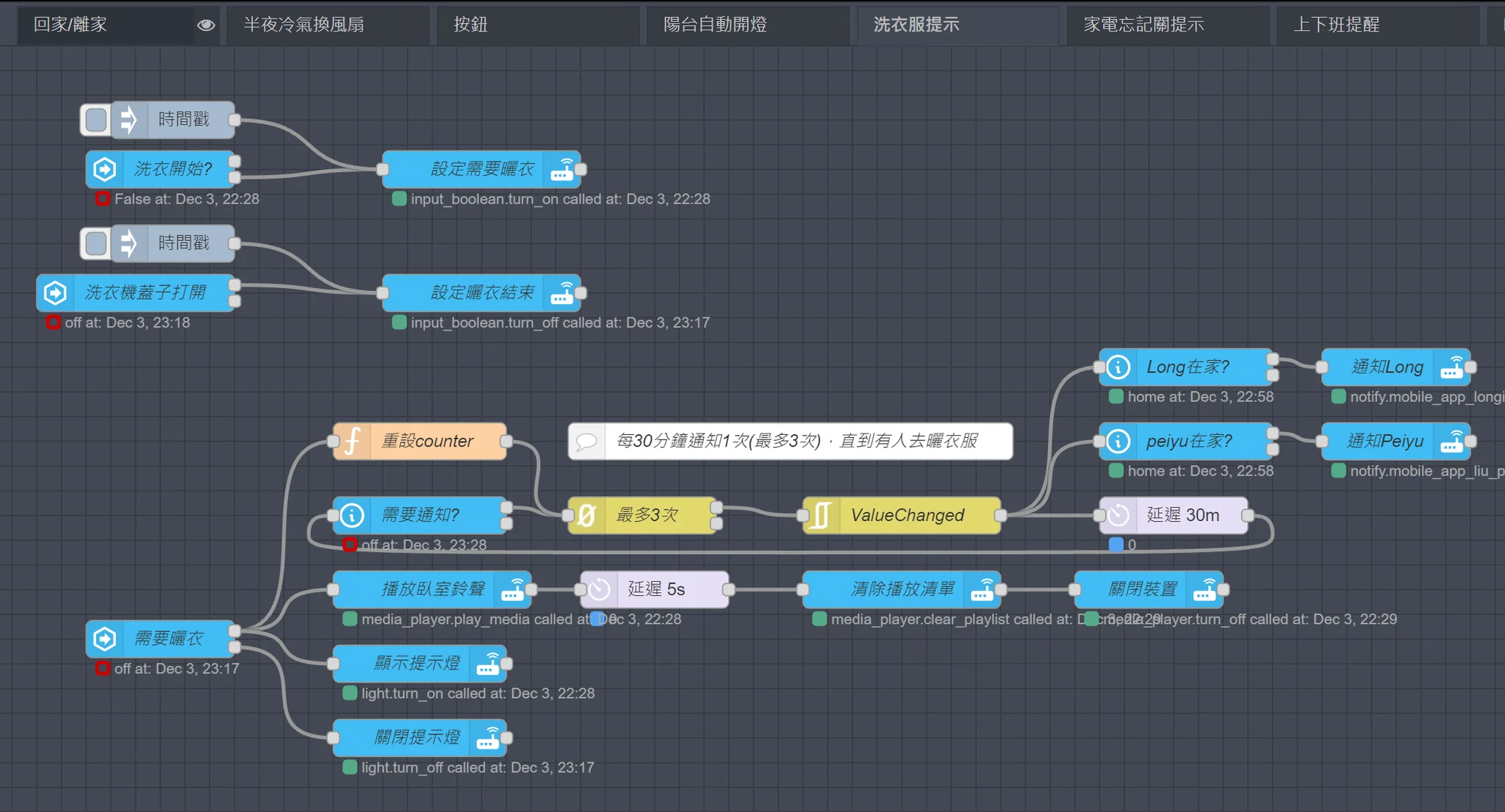Click comment bubble icon on the note node
The height and width of the screenshot is (812, 1505).
[x=586, y=441]
